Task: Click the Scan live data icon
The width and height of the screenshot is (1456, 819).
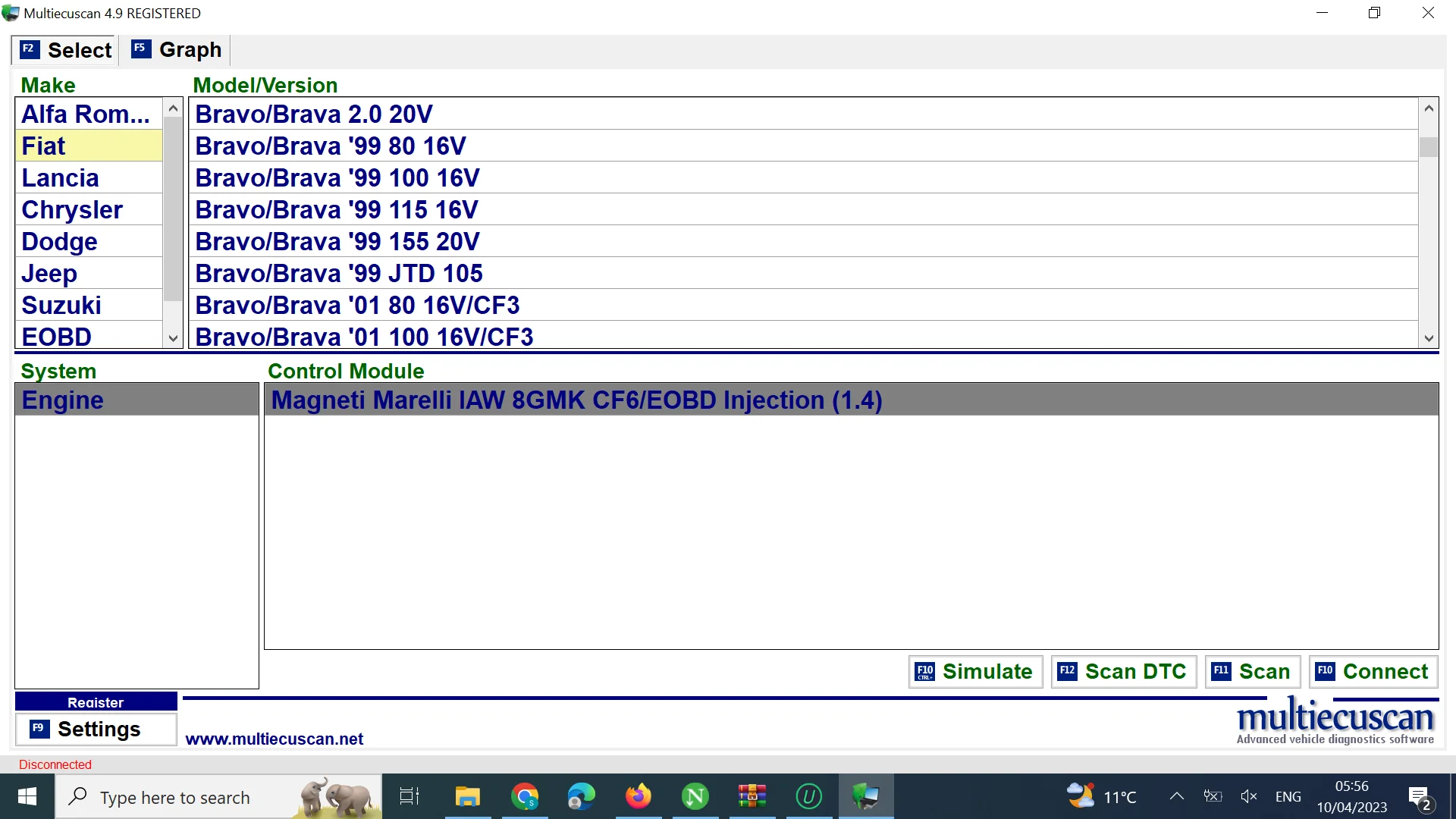Action: tap(1253, 670)
